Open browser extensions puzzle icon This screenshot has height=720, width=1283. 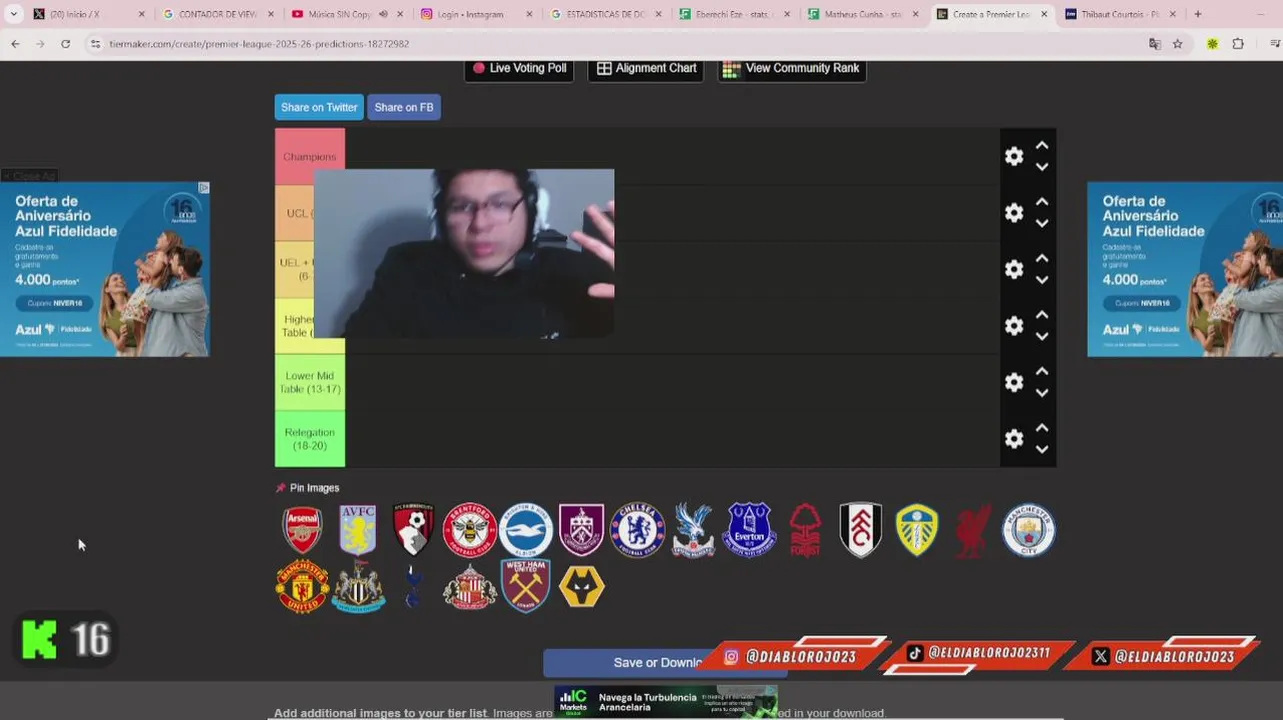(1238, 44)
